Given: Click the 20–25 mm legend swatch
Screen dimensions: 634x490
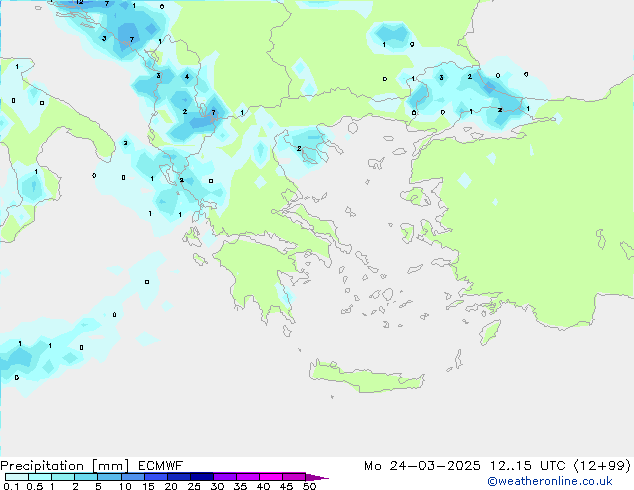Looking at the screenshot, I should pos(178,477).
